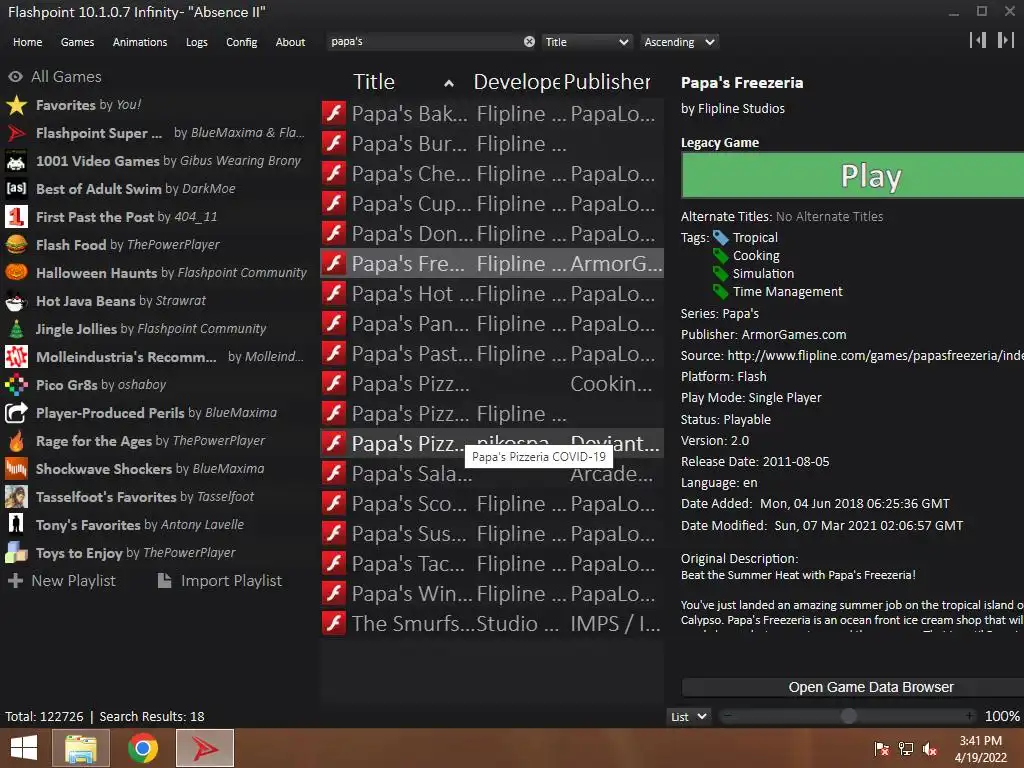Select the Papa's Wingeria row
The width and height of the screenshot is (1024, 768).
492,594
